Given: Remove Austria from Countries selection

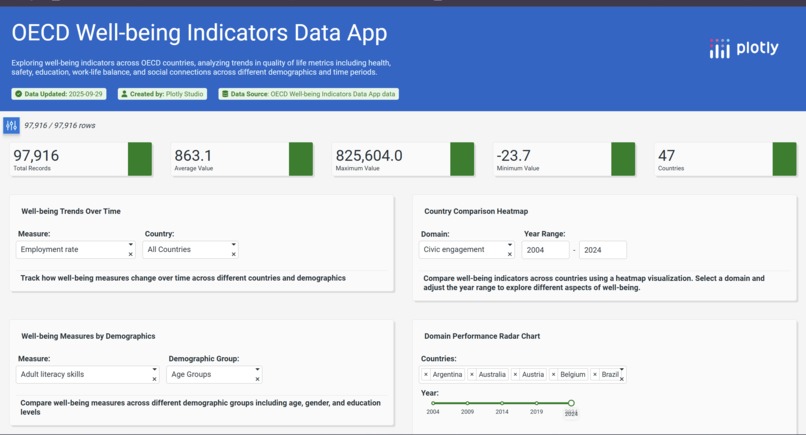Looking at the screenshot, I should 515,374.
